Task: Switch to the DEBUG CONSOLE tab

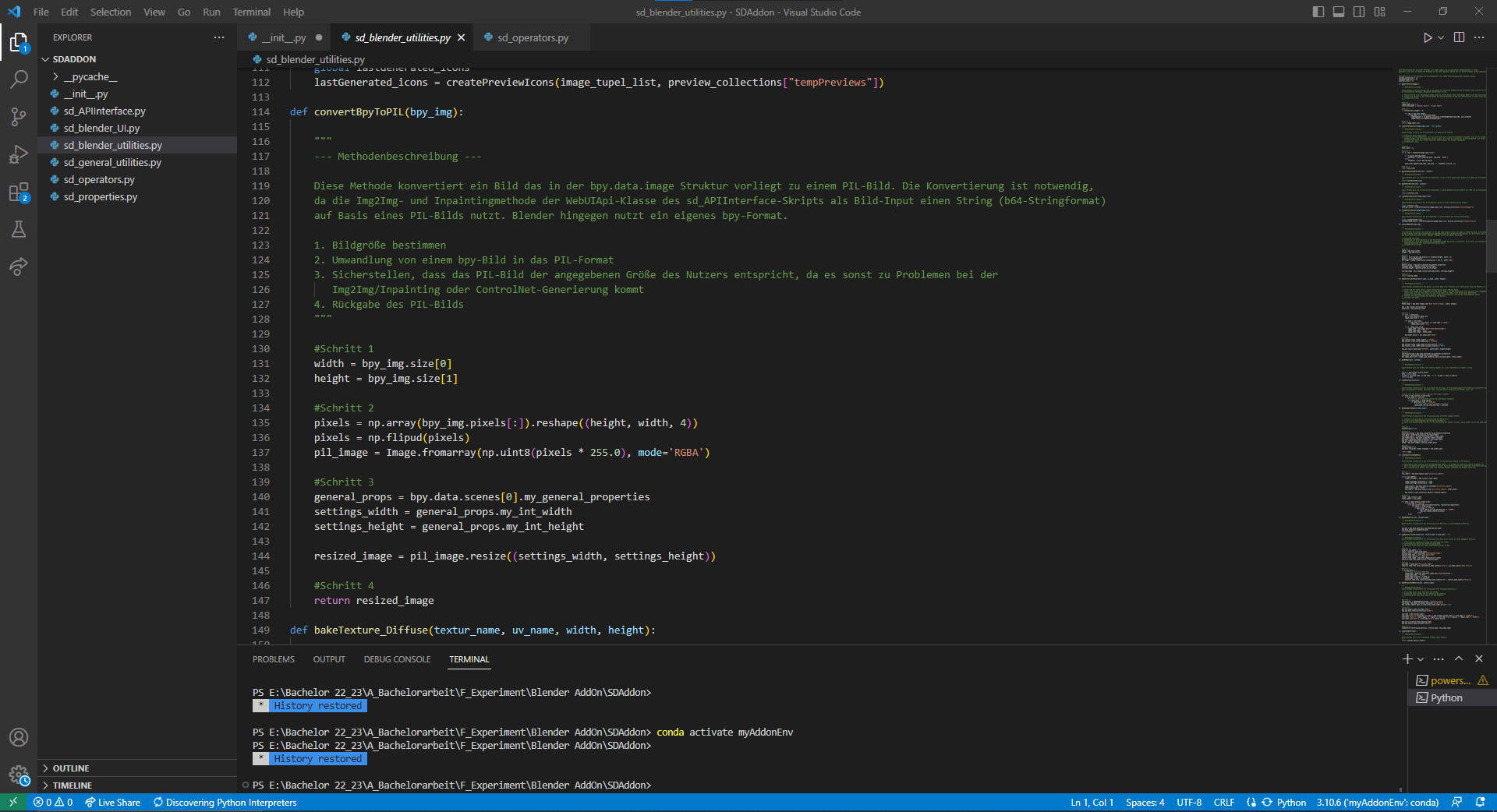Action: pyautogui.click(x=397, y=659)
